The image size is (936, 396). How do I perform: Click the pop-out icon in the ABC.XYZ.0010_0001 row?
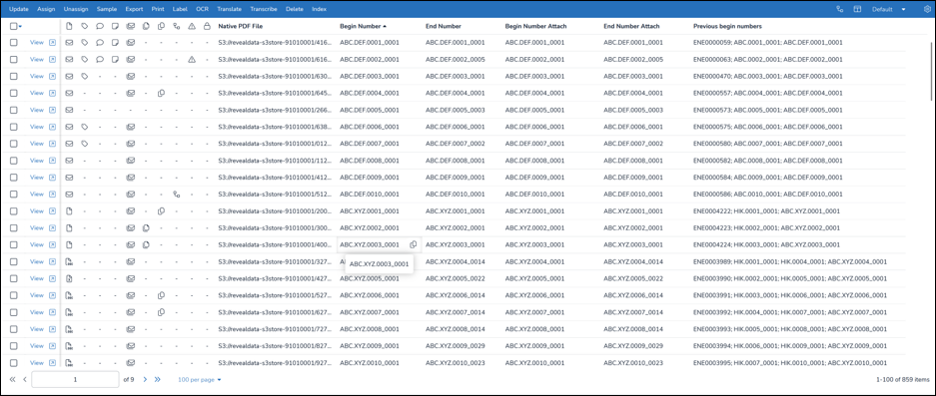(53, 363)
